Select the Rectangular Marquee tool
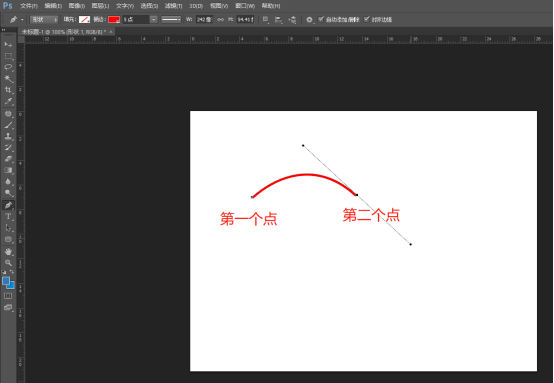This screenshot has width=554, height=383. point(8,56)
